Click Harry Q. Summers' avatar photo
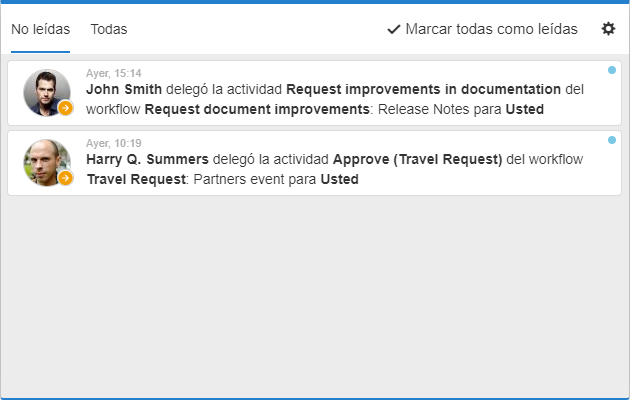This screenshot has width=630, height=400. [47, 163]
